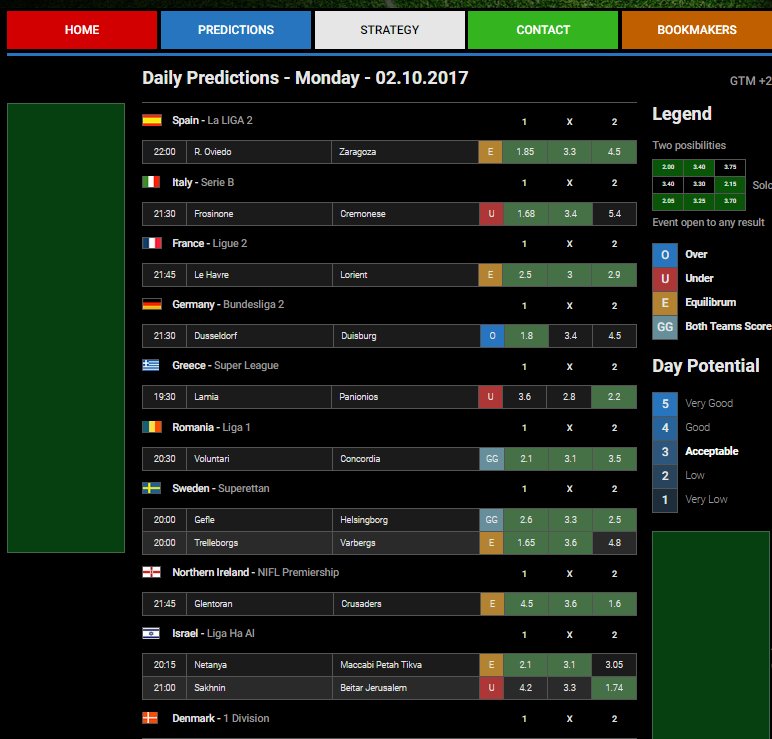Viewport: 772px width, 739px height.
Task: Click away odds 3.5 for Concordia
Action: tap(614, 459)
